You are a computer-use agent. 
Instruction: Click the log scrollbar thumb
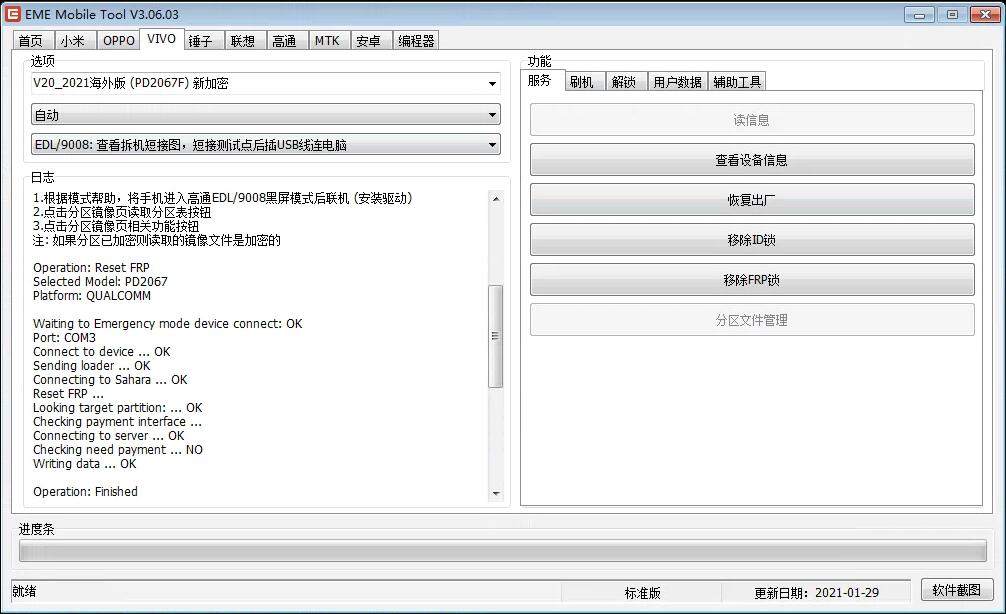pyautogui.click(x=496, y=336)
